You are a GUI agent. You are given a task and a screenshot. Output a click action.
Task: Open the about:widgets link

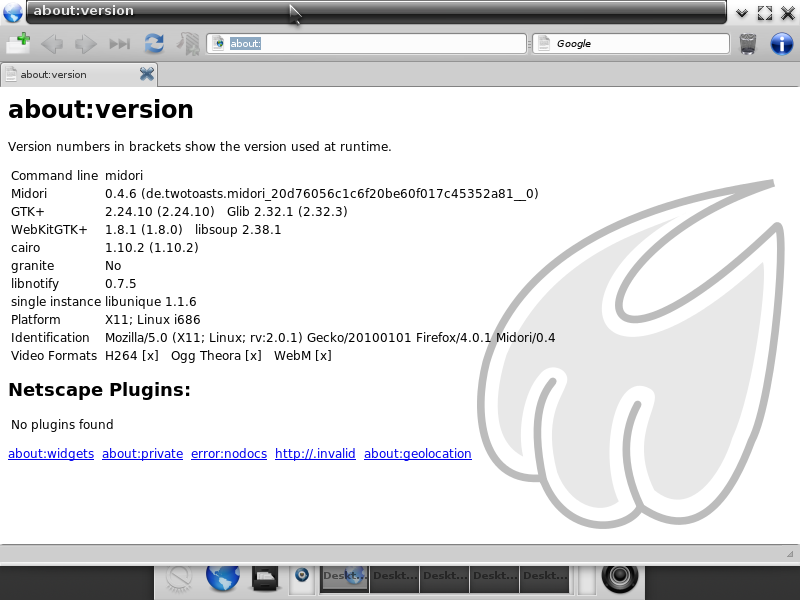tap(51, 454)
